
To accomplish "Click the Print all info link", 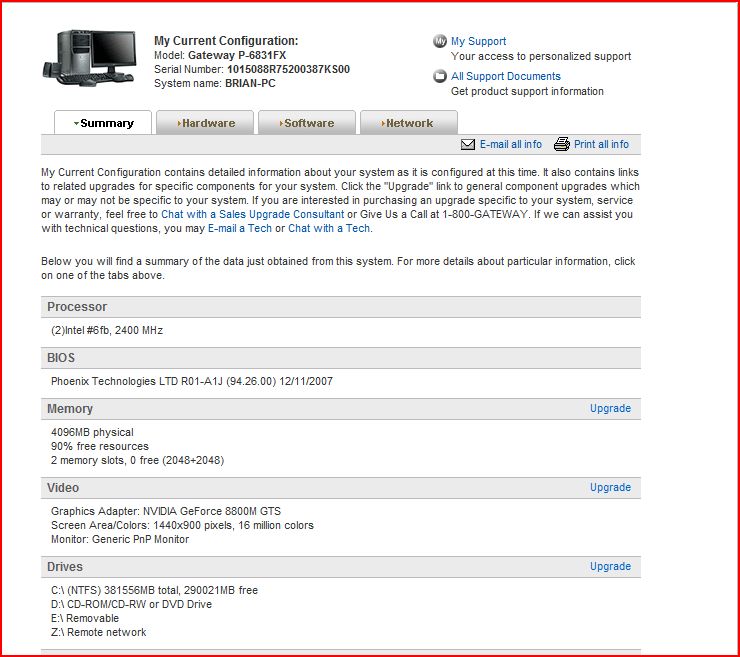I will [x=601, y=144].
